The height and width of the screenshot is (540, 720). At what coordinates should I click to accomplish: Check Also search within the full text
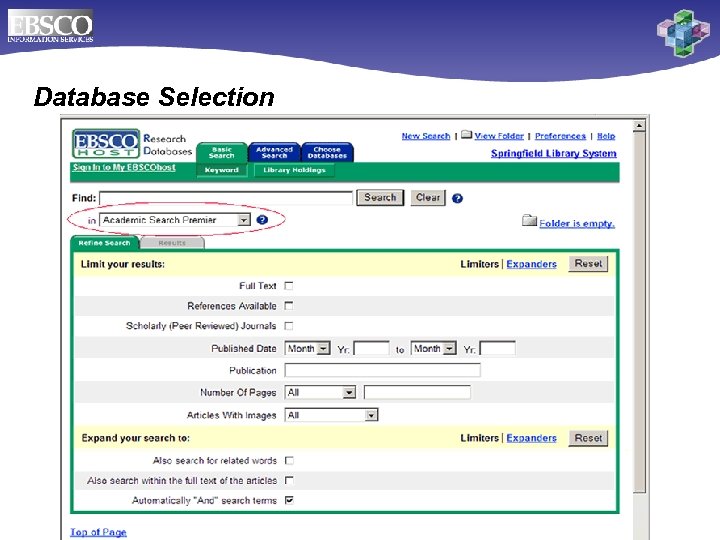click(x=289, y=480)
